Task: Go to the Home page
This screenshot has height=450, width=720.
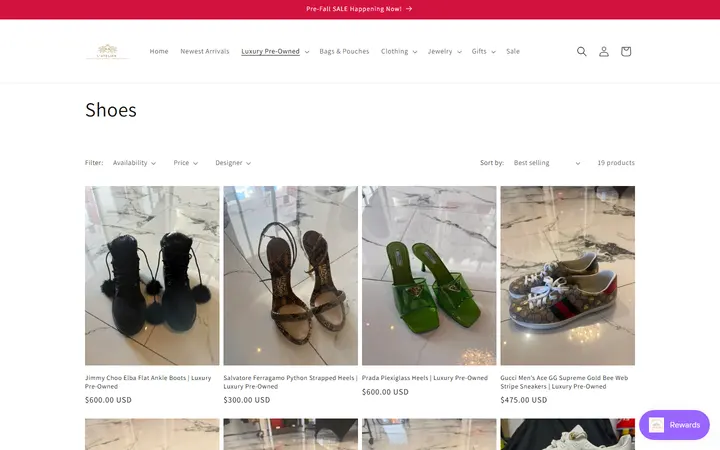Action: (159, 51)
